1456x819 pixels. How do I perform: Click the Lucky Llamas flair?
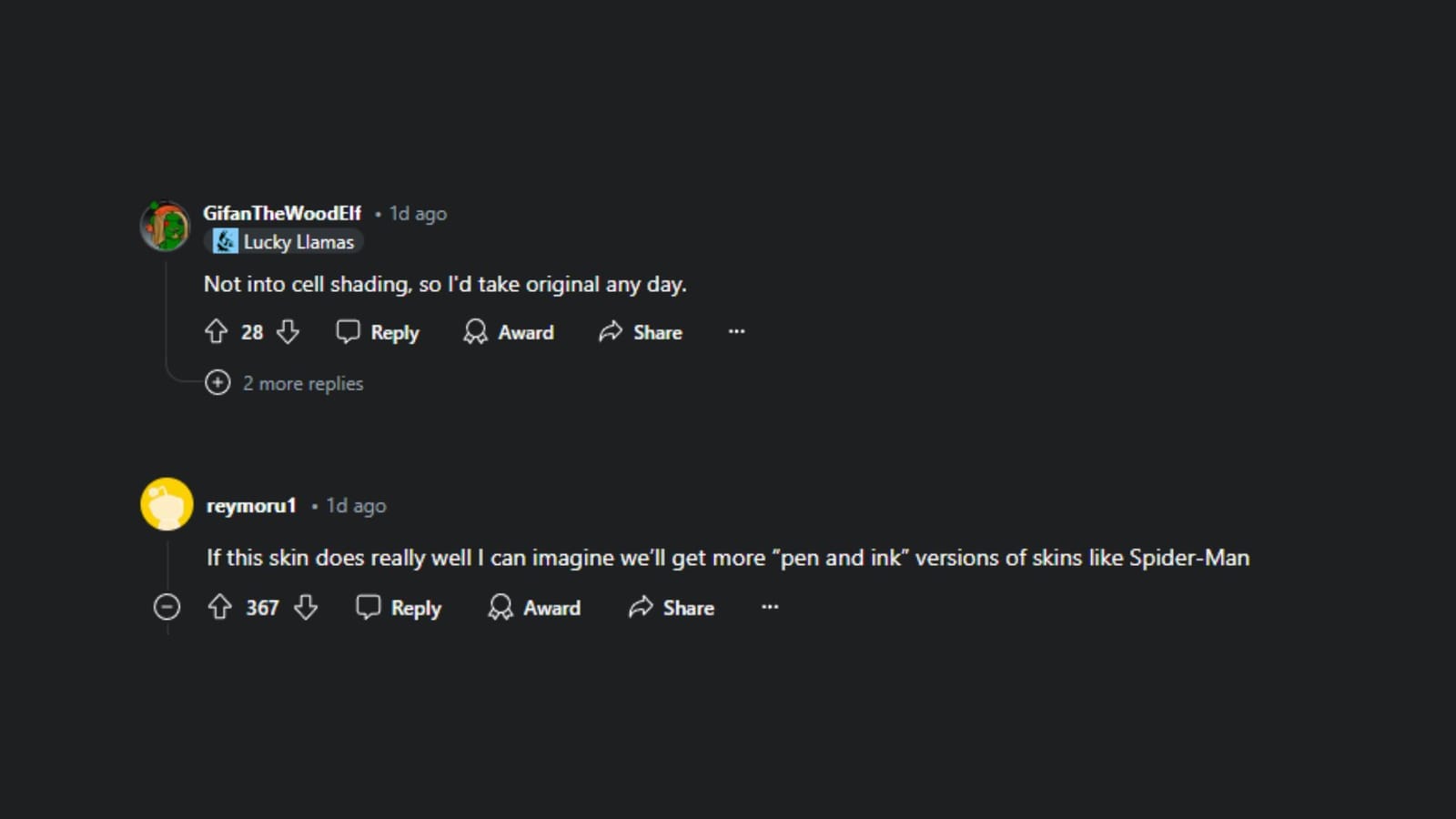[x=284, y=242]
